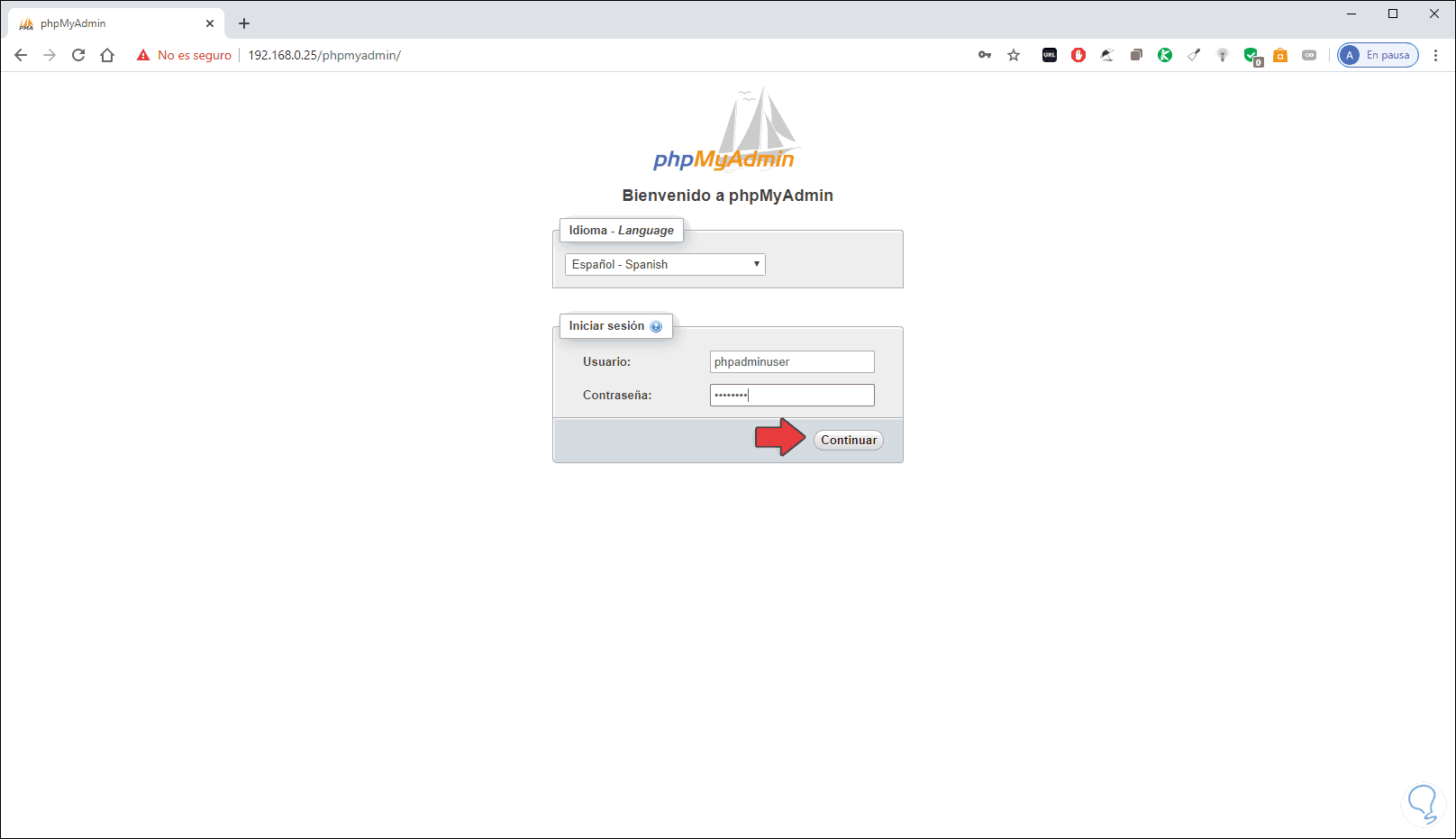Open the Chrome three-dot menu
This screenshot has height=839, width=1456.
click(1435, 55)
